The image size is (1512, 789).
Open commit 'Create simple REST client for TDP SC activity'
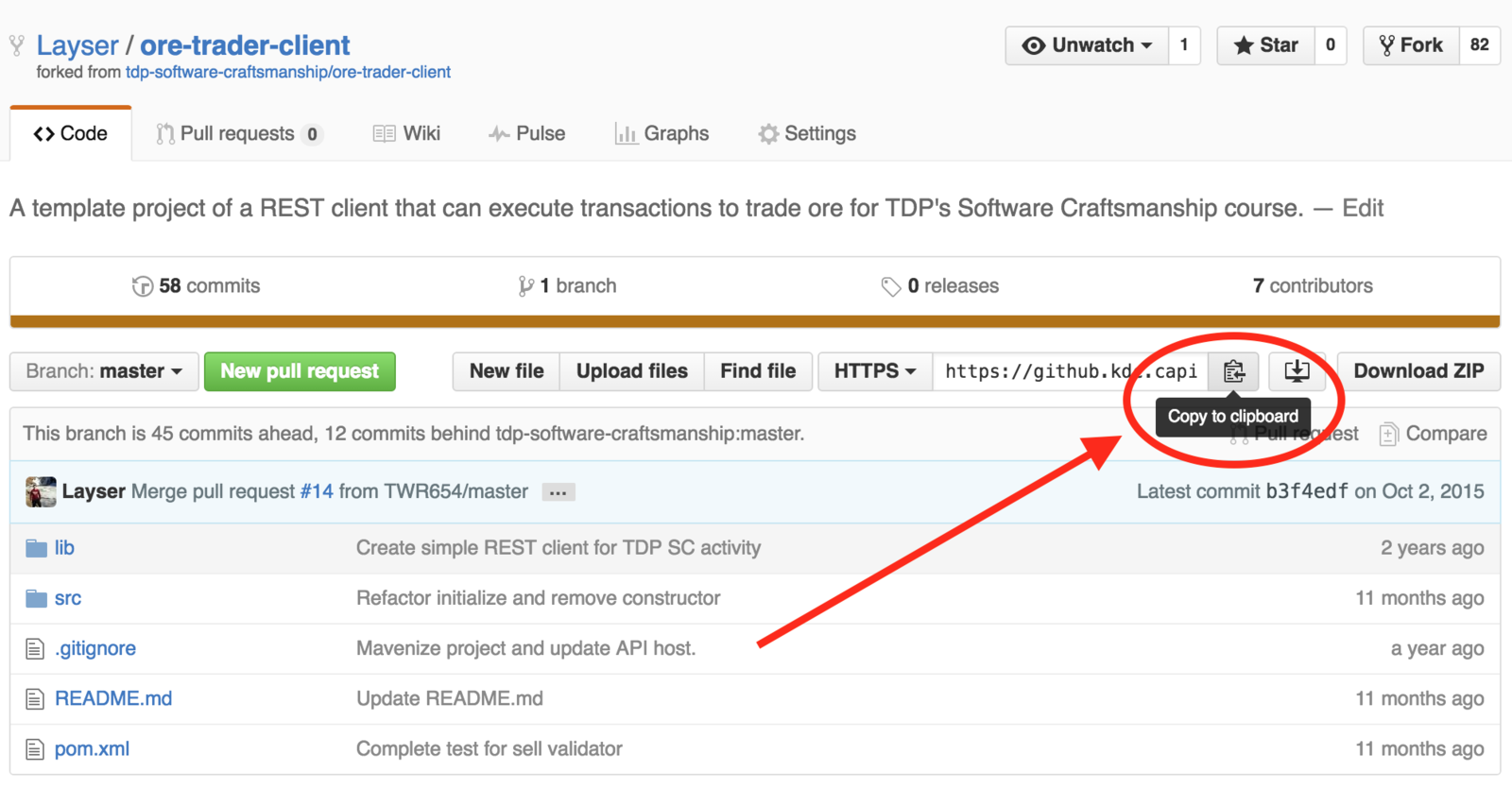[x=558, y=548]
